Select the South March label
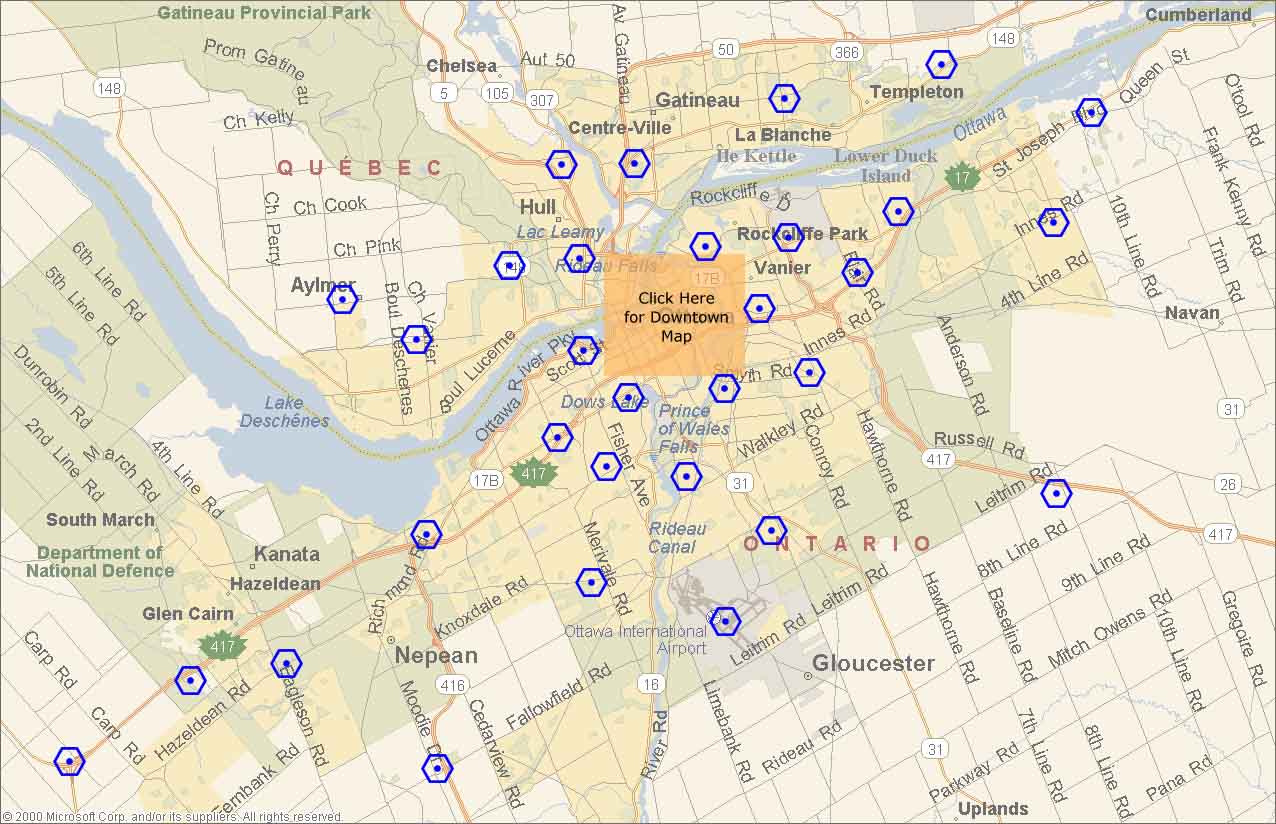Viewport: 1276px width, 824px height. (100, 520)
